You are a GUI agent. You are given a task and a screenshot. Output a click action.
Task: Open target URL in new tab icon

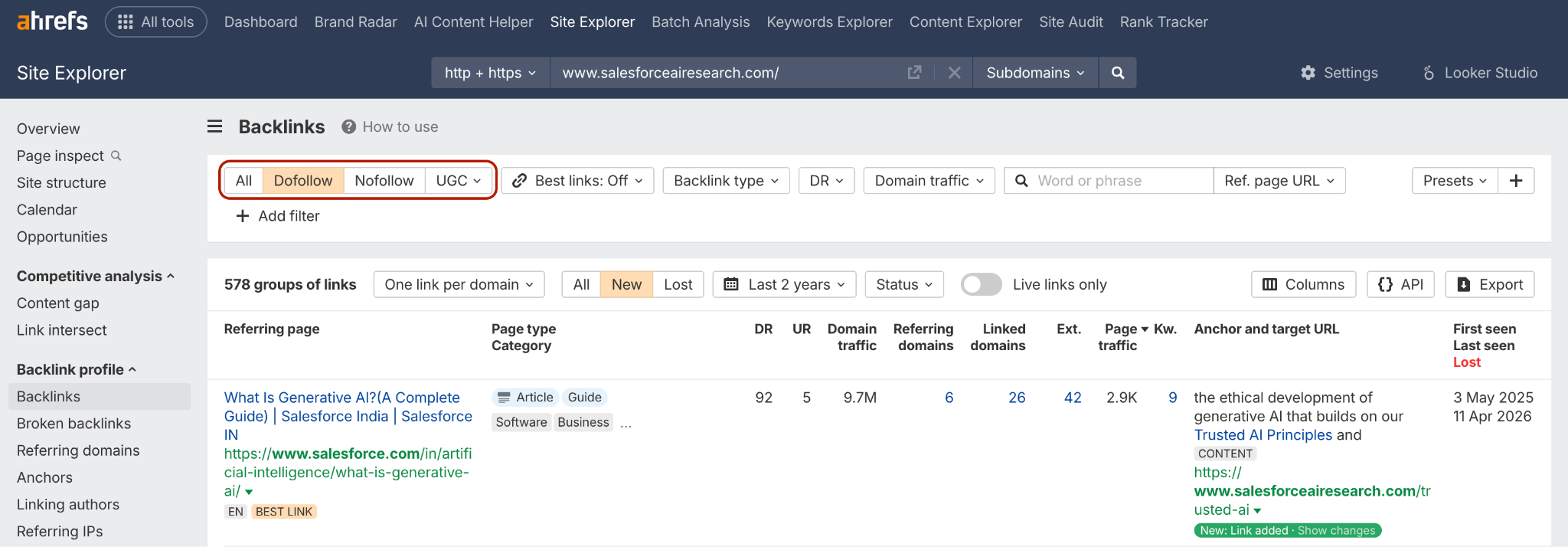[914, 73]
